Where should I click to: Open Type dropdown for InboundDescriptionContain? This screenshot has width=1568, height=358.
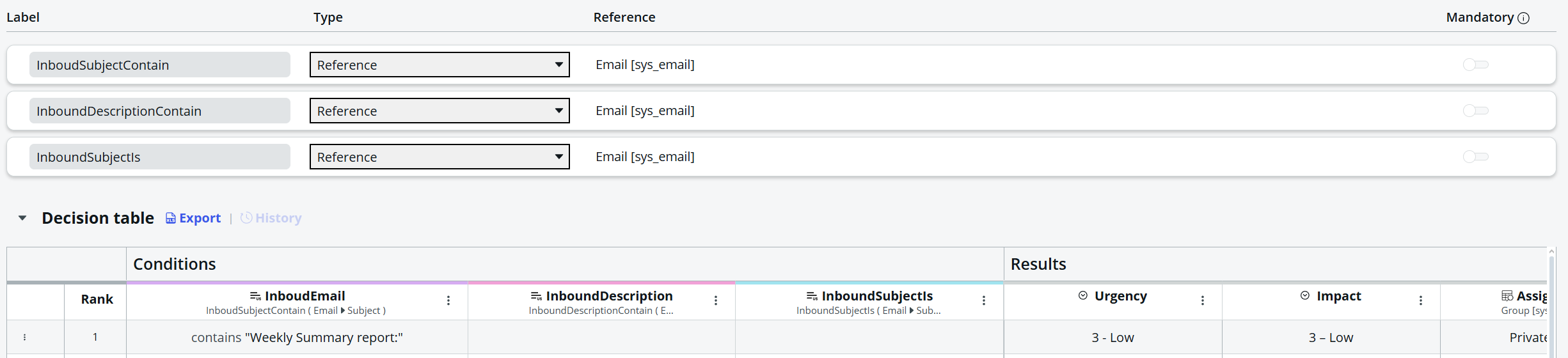pyautogui.click(x=440, y=111)
